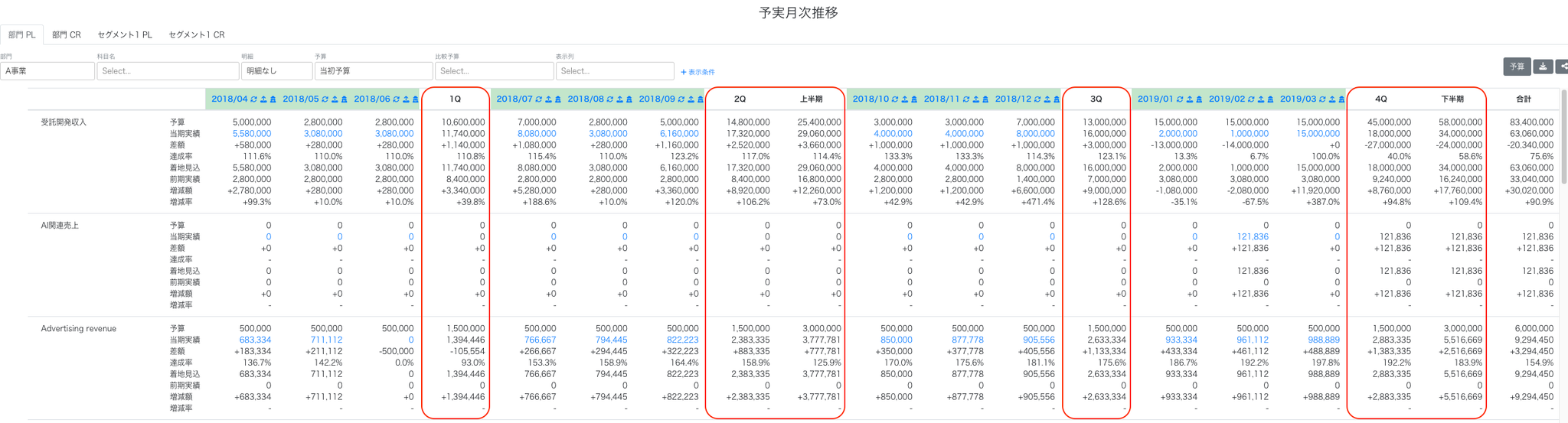Image resolution: width=1568 pixels, height=423 pixels.
Task: Click the upload icon for 2019/01
Action: click(1190, 99)
